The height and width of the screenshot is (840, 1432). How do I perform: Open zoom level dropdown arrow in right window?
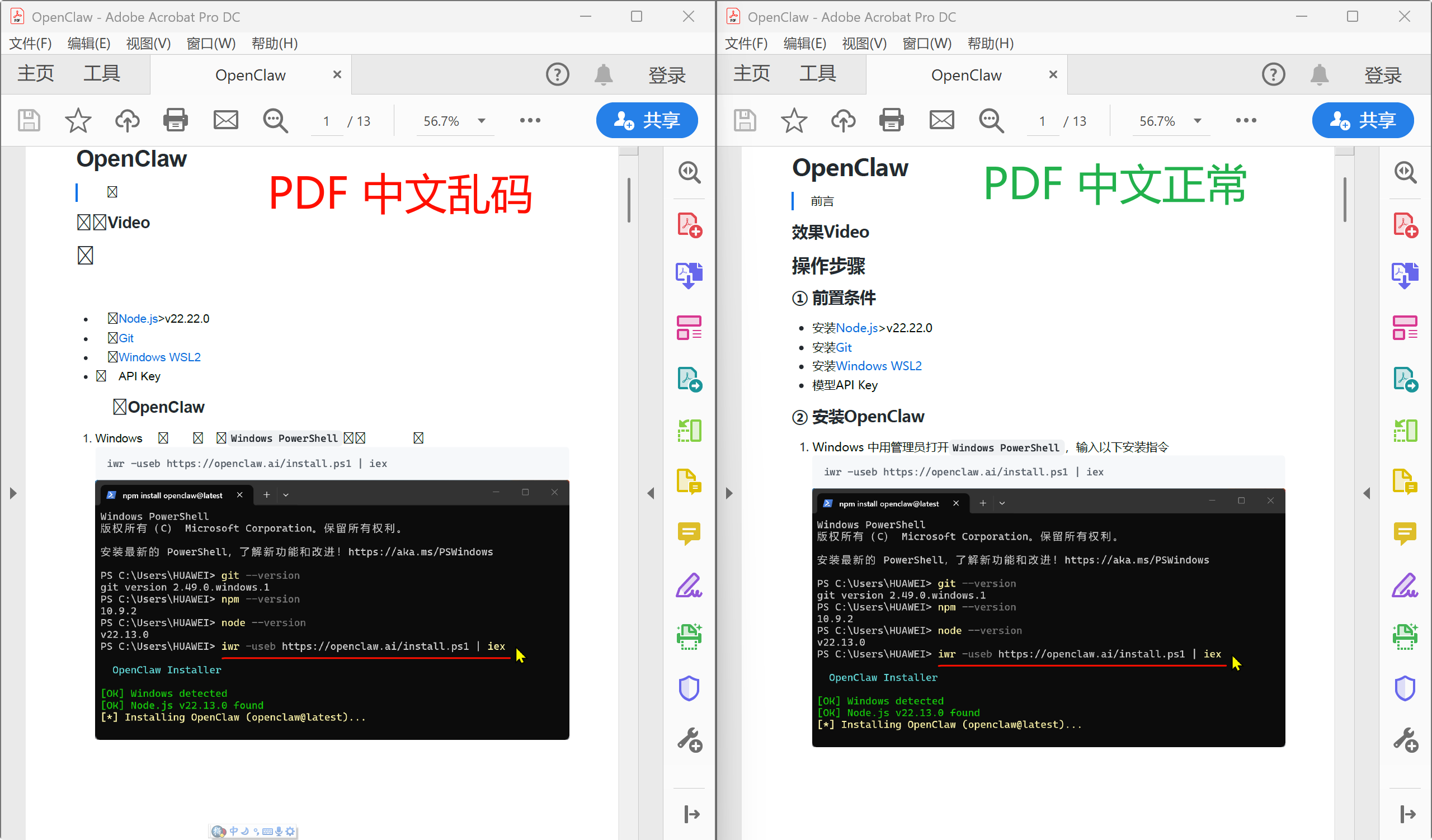tap(1197, 121)
